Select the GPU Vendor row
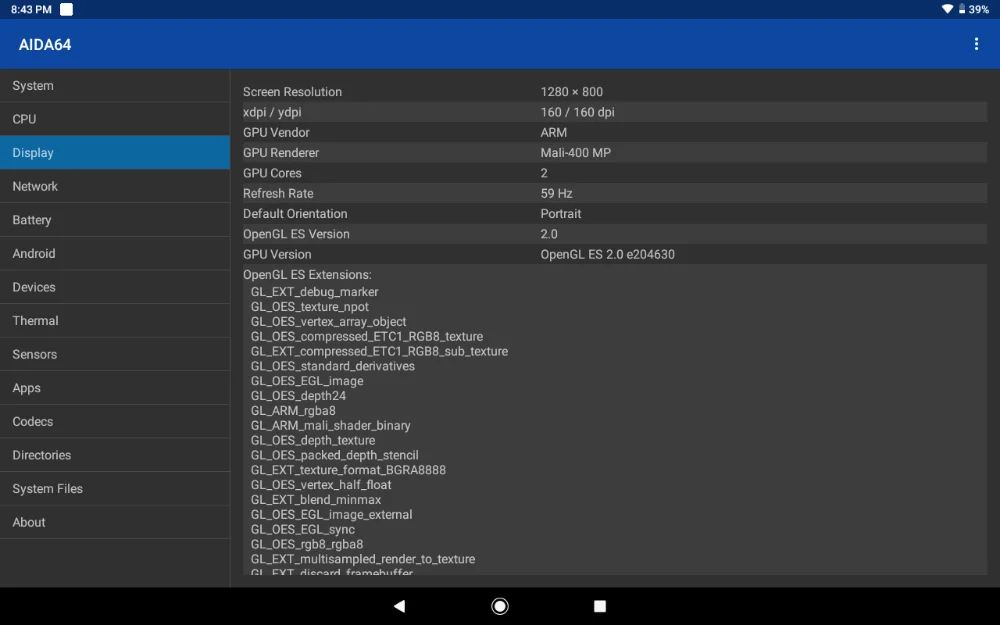 pyautogui.click(x=615, y=133)
